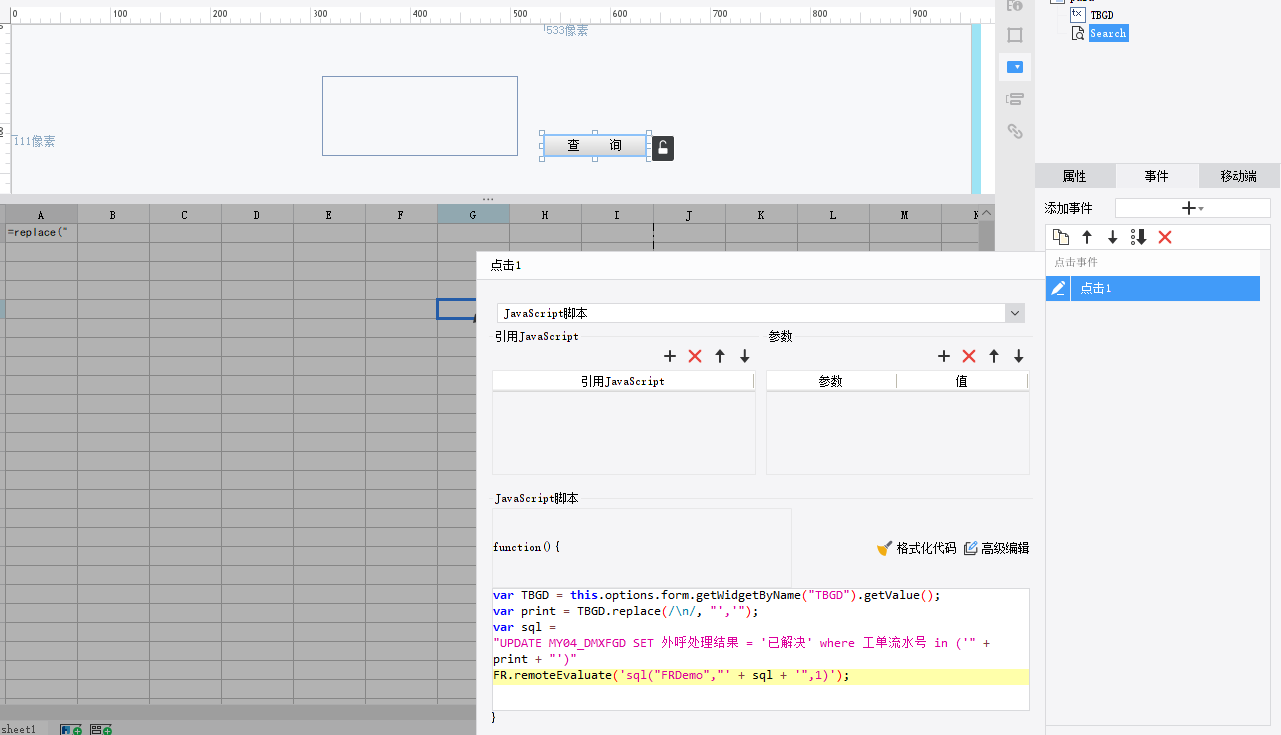Image resolution: width=1281 pixels, height=735 pixels.
Task: Click the var TBGD line in the script editor
Action: click(717, 595)
